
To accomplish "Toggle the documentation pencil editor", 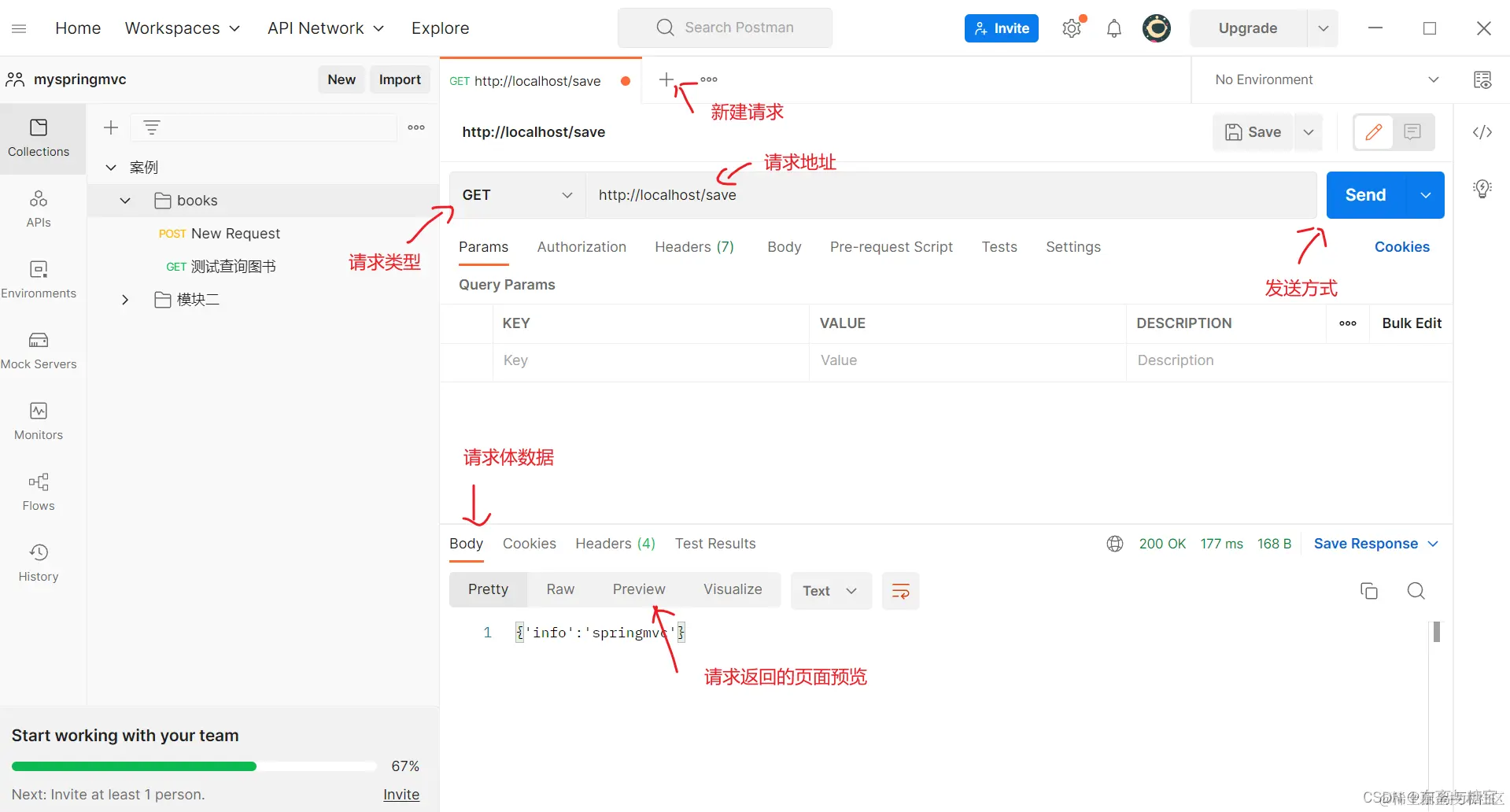I will (1374, 132).
